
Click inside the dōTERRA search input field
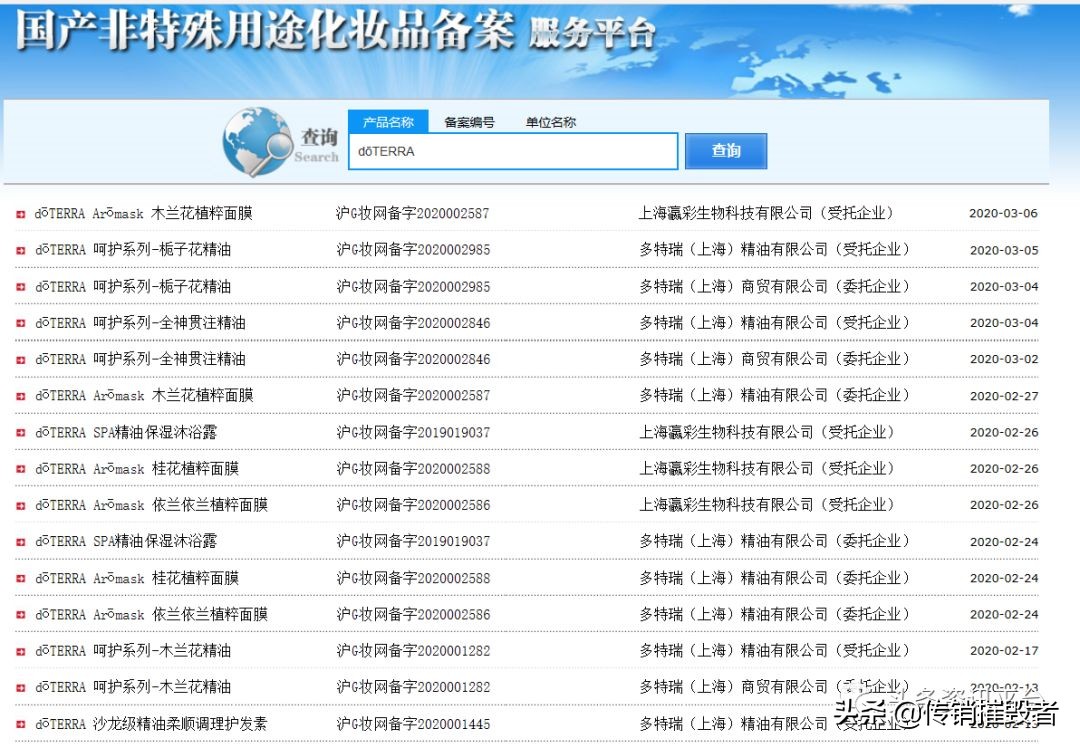pos(512,151)
